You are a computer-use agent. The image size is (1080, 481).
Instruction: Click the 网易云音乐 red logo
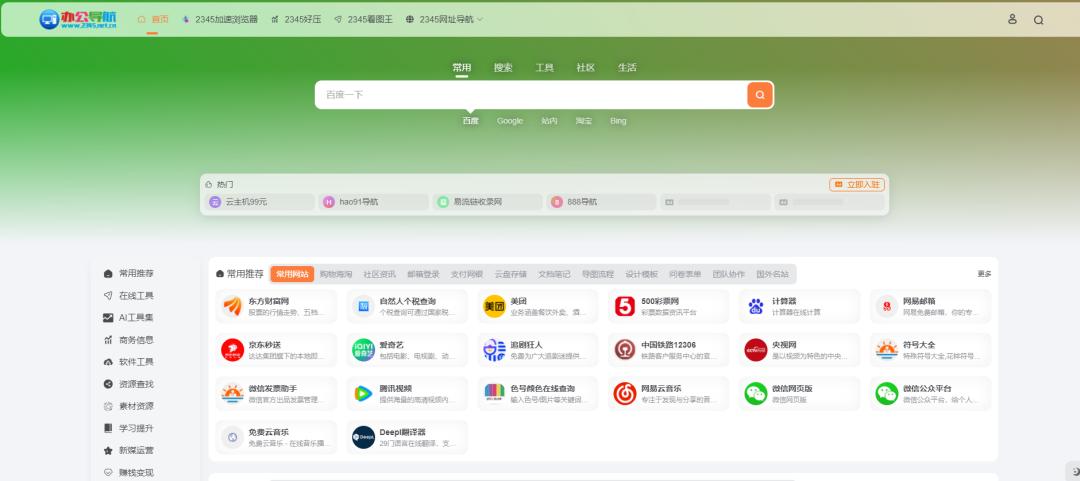[625, 394]
